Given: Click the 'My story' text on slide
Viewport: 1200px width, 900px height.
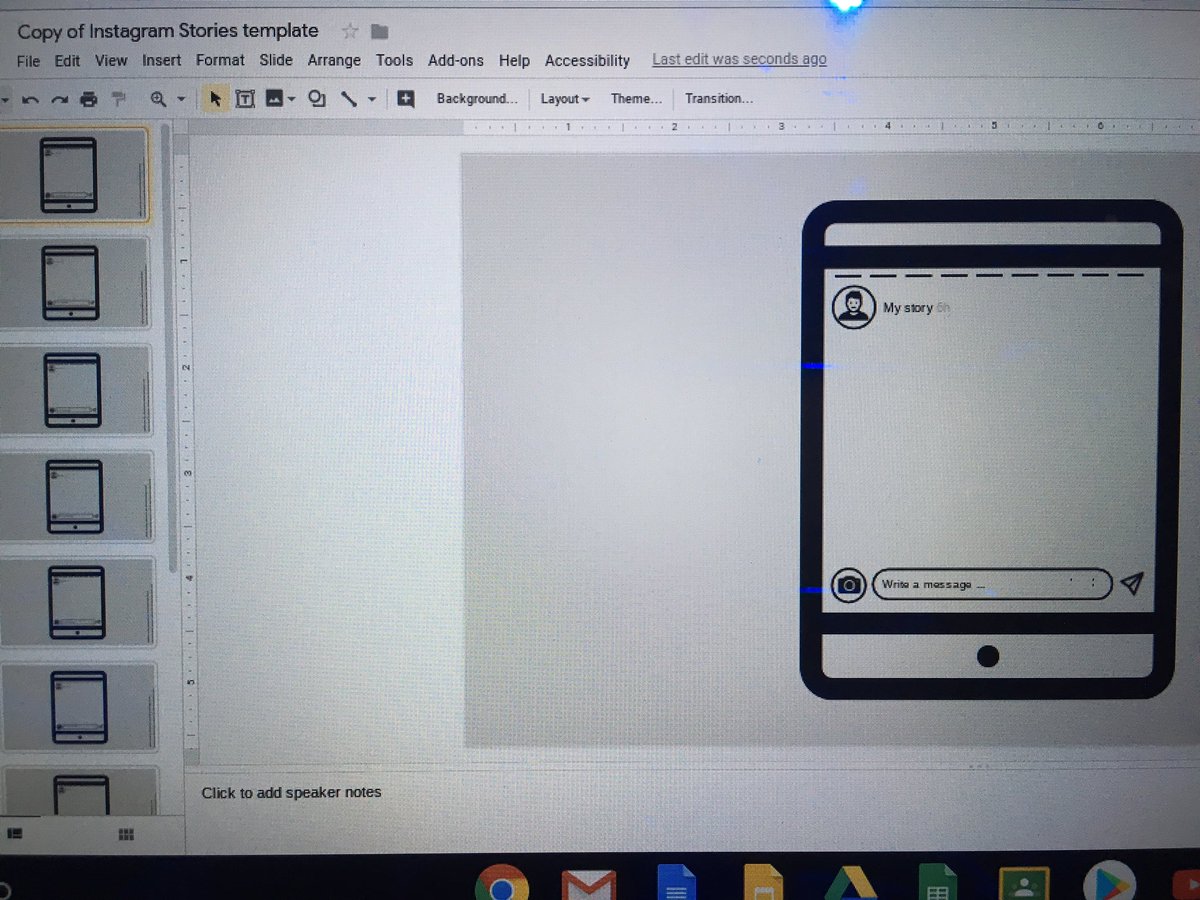Looking at the screenshot, I should coord(908,308).
